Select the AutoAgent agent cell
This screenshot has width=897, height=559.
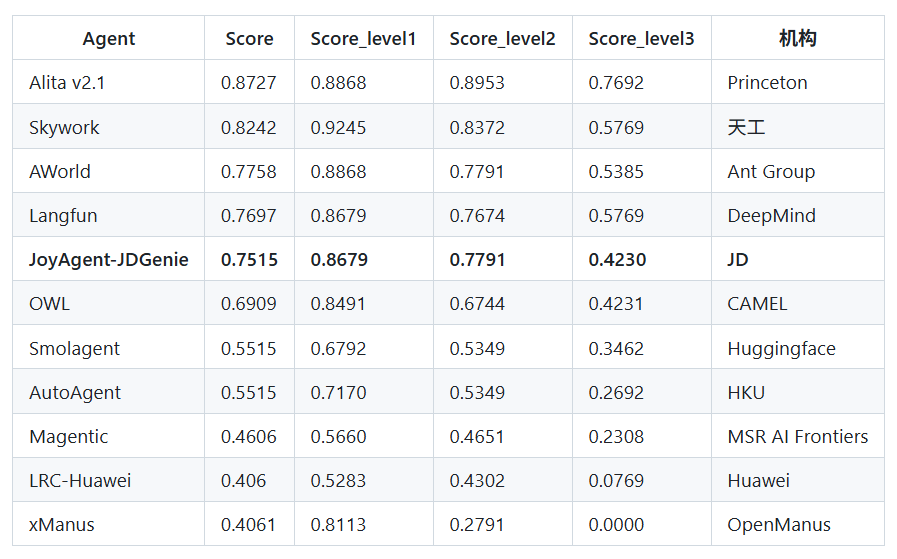pos(109,391)
